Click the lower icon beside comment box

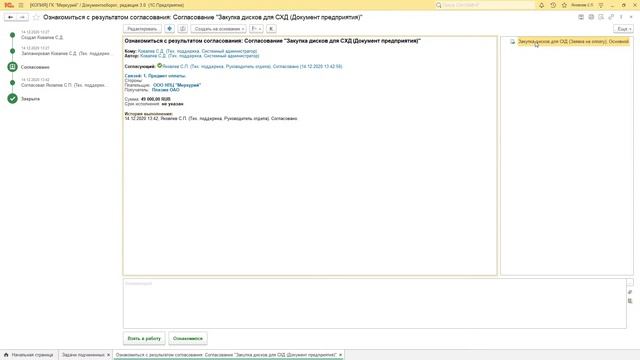point(630,301)
